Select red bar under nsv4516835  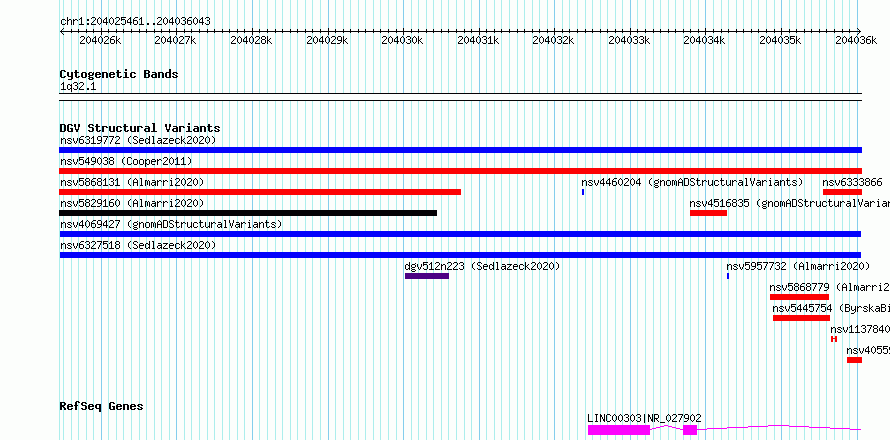pyautogui.click(x=708, y=213)
